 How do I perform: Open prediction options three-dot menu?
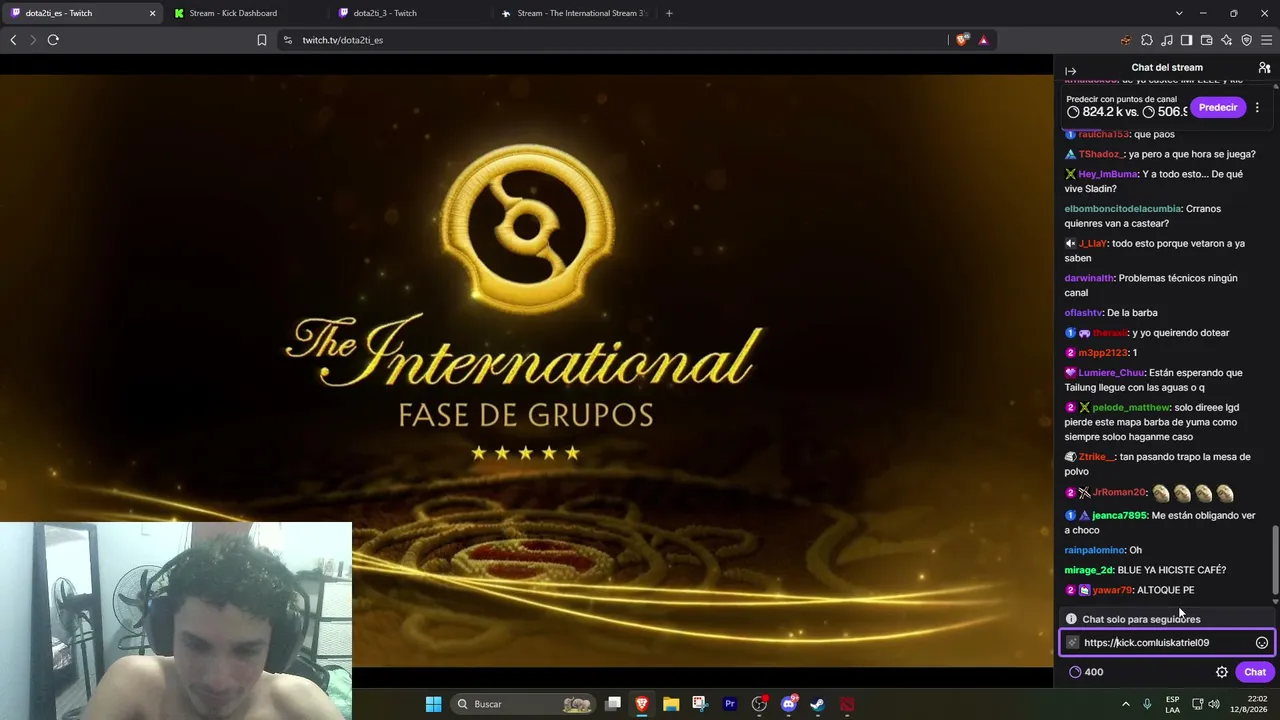[1258, 107]
